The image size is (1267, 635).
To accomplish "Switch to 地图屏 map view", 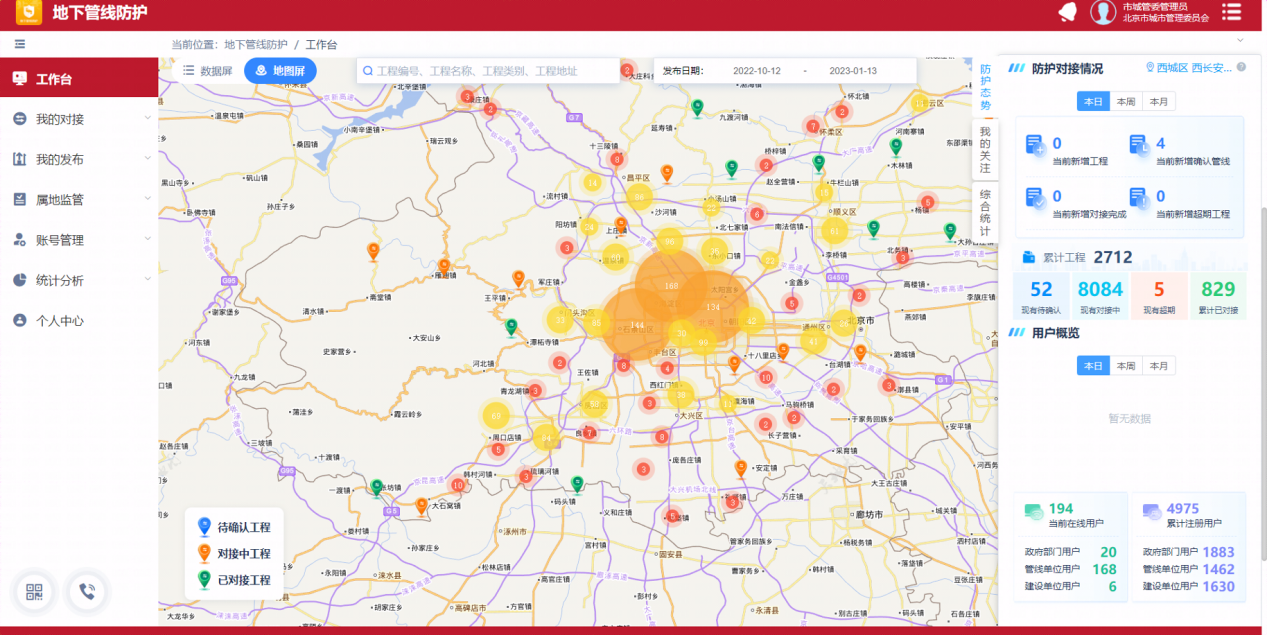I will (x=280, y=71).
